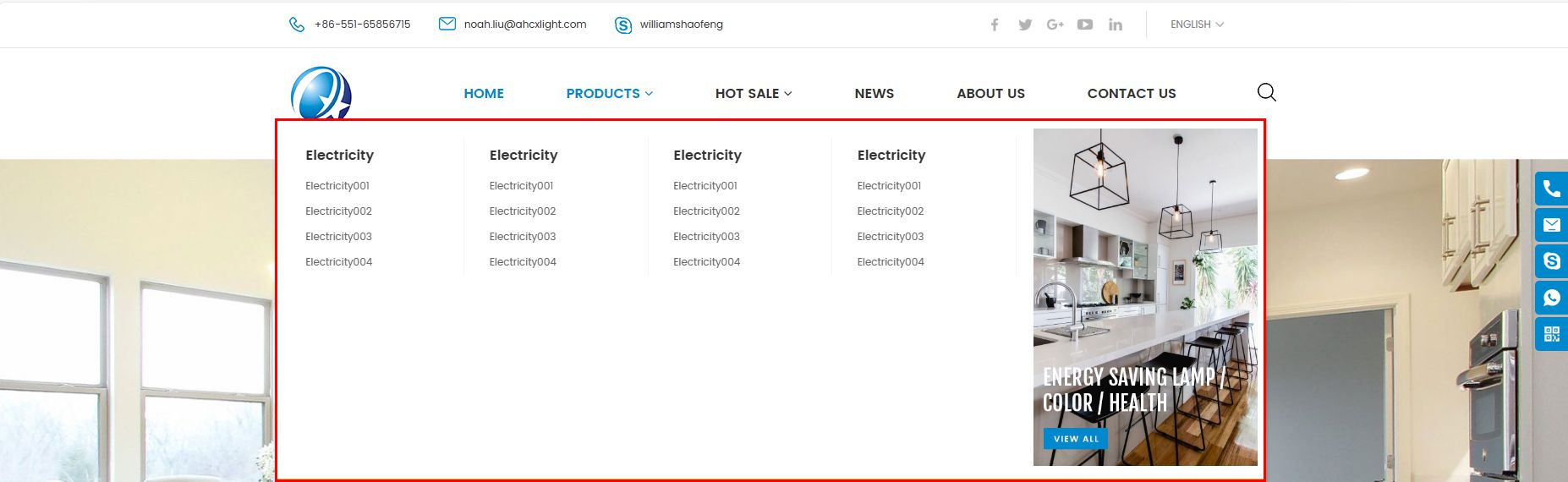Open the search magnifier icon
This screenshot has height=482, width=1568.
coord(1266,92)
